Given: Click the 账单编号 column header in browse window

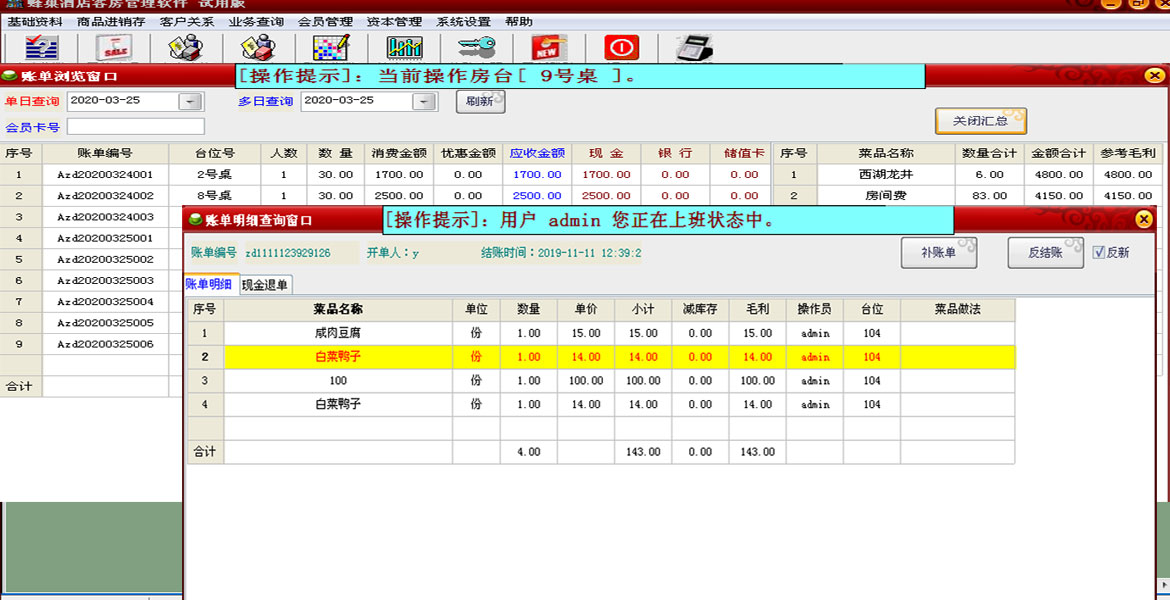Looking at the screenshot, I should [105, 153].
